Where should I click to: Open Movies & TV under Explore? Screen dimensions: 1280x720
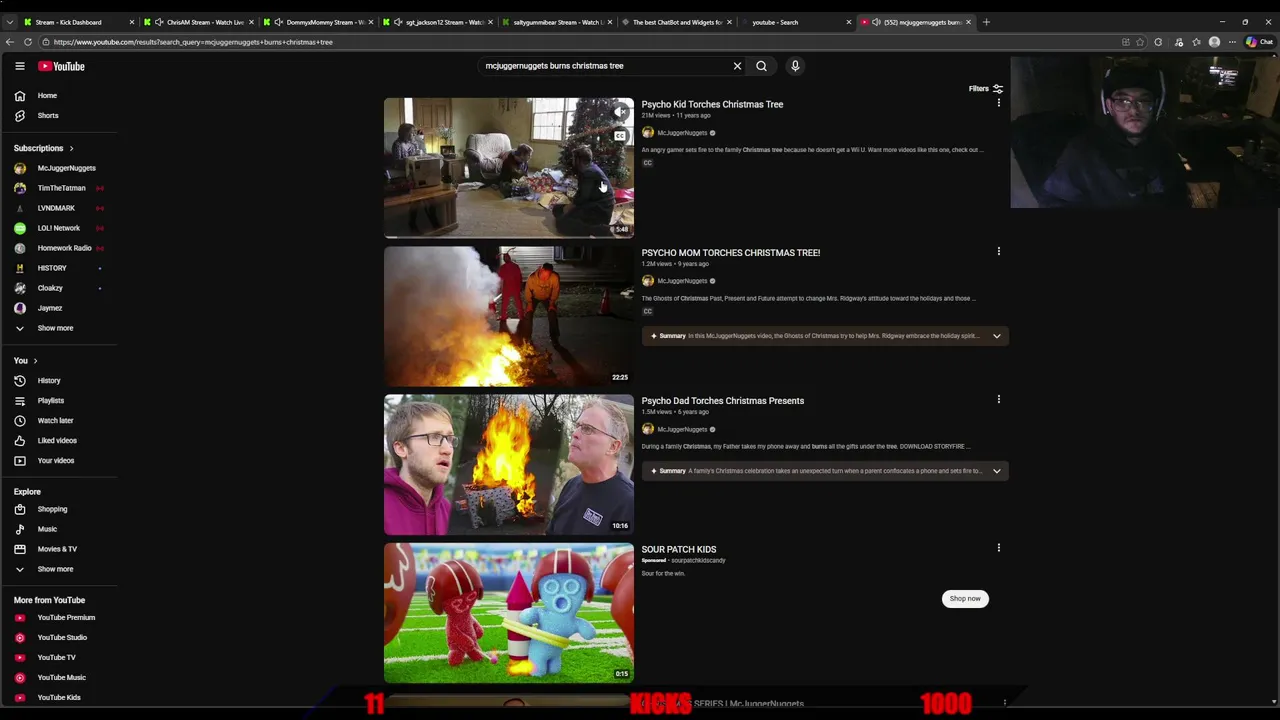[x=59, y=549]
